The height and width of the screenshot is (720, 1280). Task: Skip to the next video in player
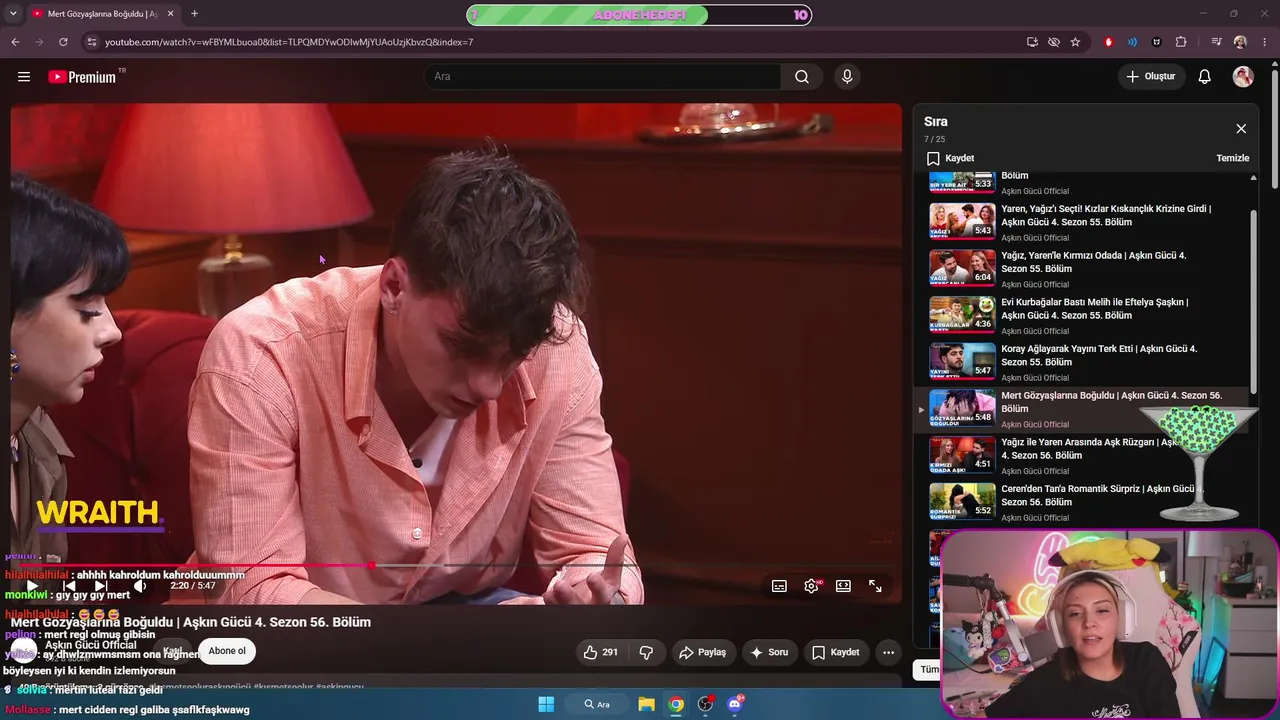pyautogui.click(x=101, y=586)
